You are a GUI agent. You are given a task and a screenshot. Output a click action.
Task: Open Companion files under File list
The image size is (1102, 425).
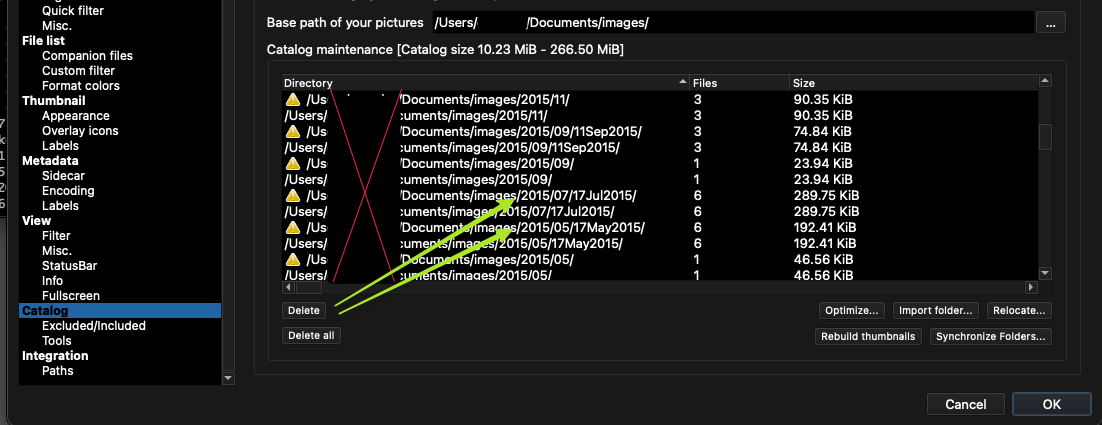pyautogui.click(x=87, y=55)
